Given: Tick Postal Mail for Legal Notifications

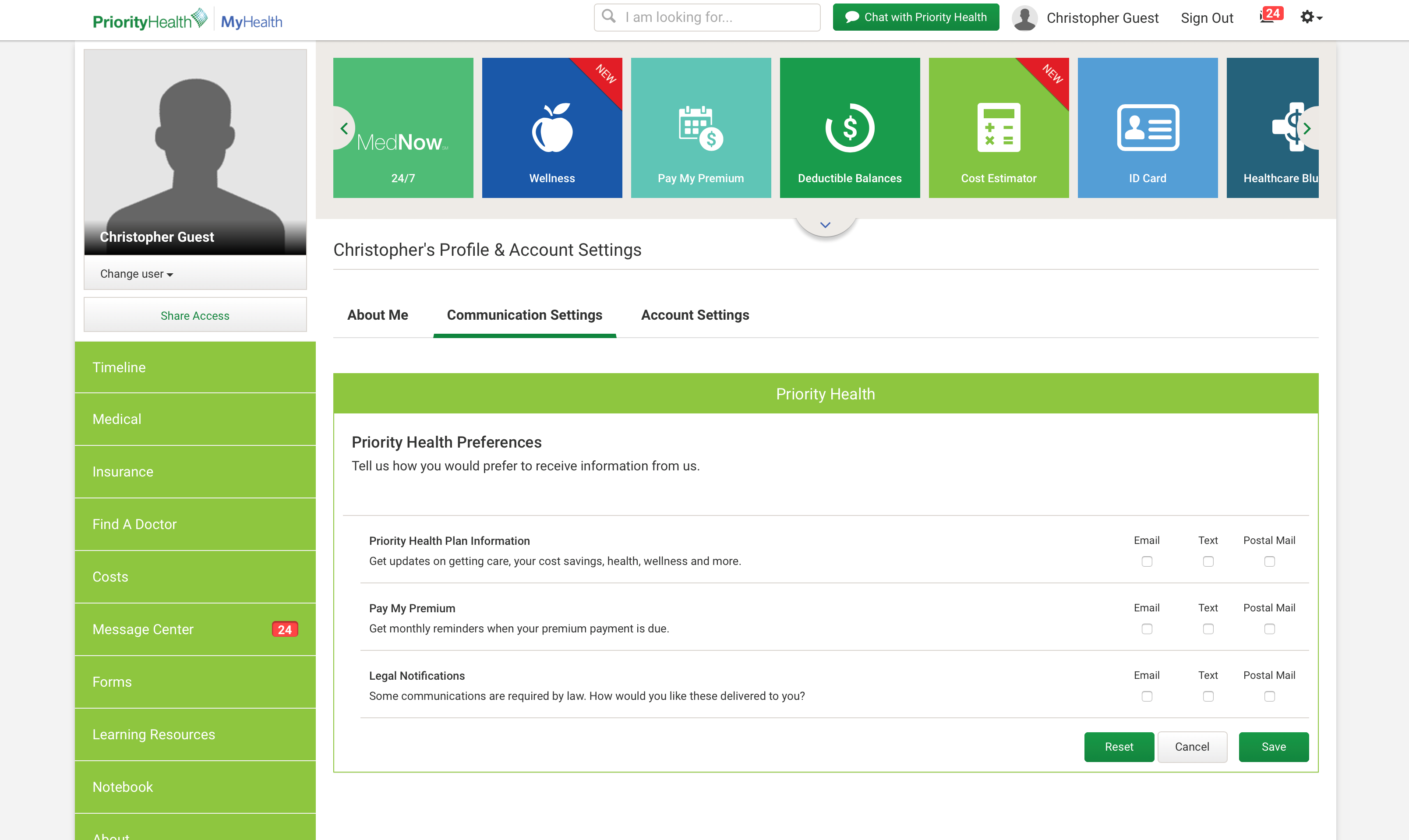Looking at the screenshot, I should click(1270, 696).
